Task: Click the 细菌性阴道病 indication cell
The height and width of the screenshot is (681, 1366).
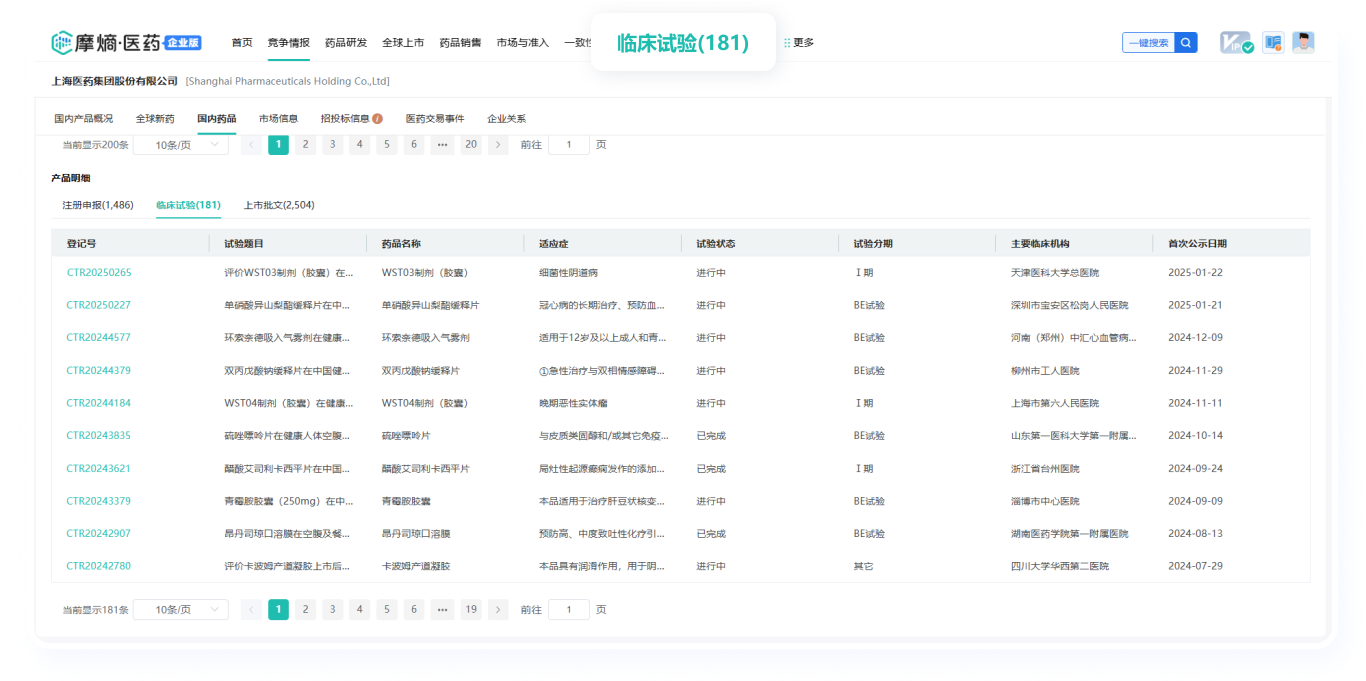Action: [x=569, y=273]
